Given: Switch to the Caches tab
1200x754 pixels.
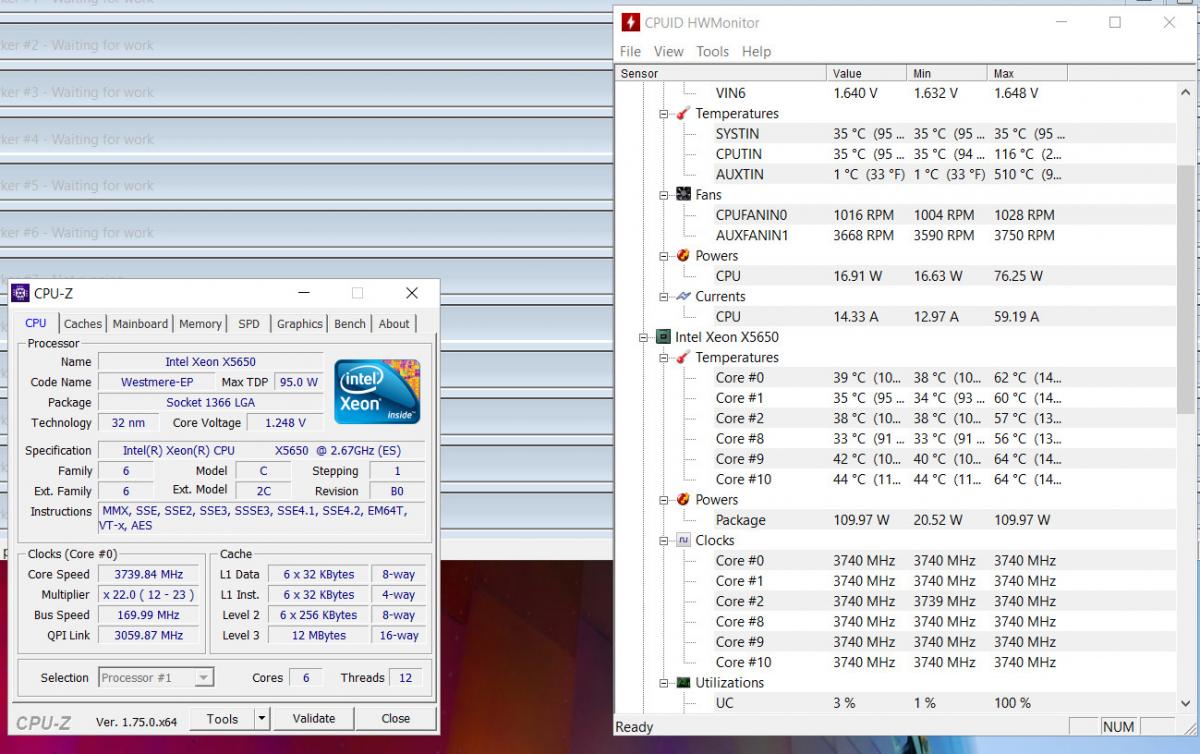Looking at the screenshot, I should [x=83, y=324].
